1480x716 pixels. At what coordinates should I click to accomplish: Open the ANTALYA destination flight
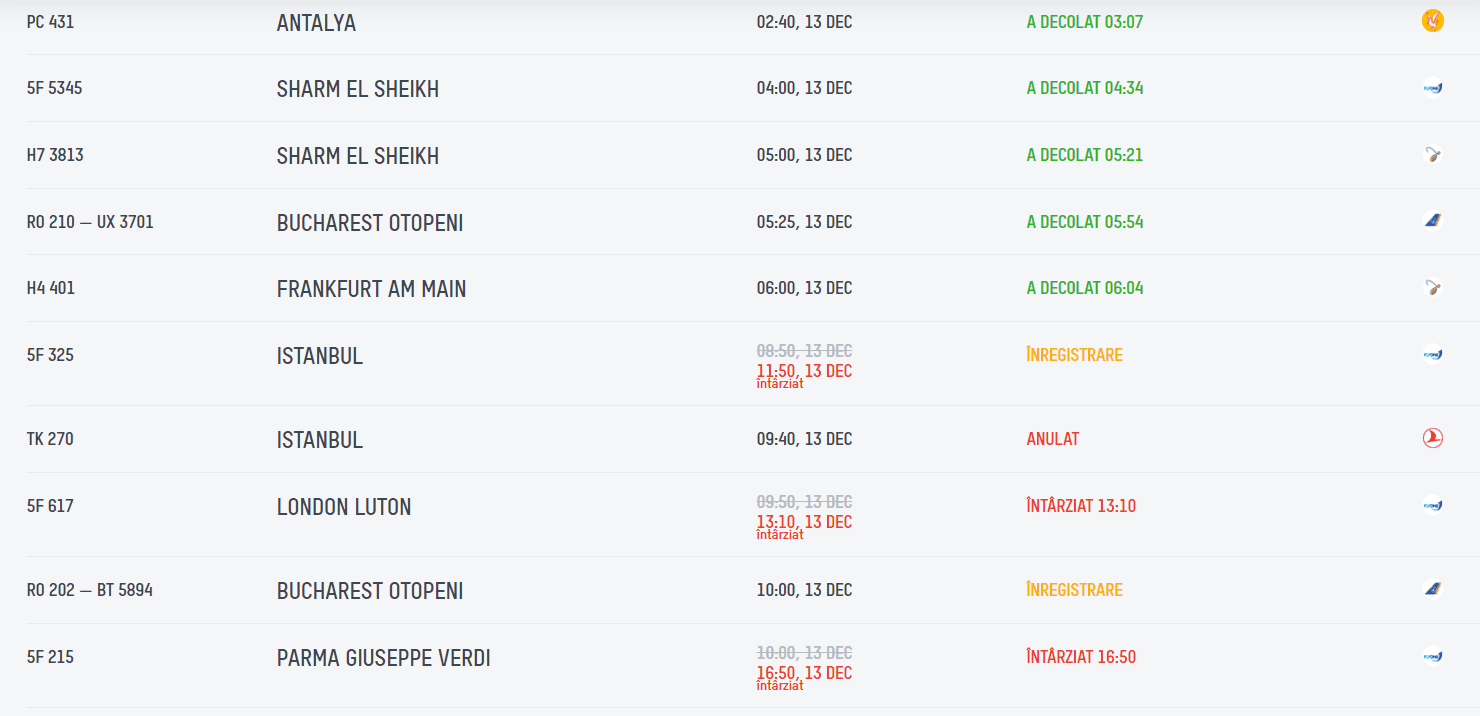(316, 22)
